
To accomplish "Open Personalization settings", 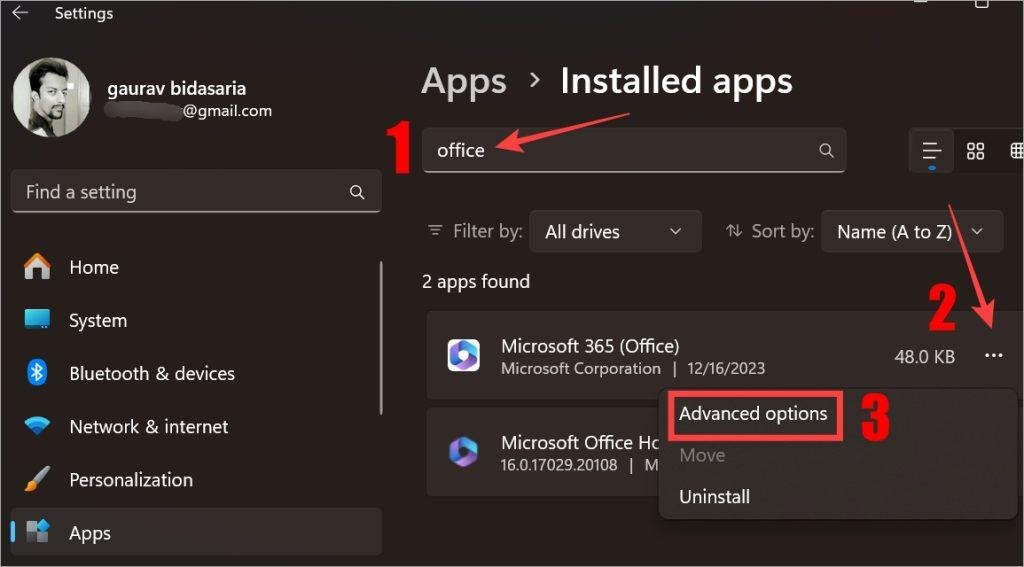I will coord(196,479).
